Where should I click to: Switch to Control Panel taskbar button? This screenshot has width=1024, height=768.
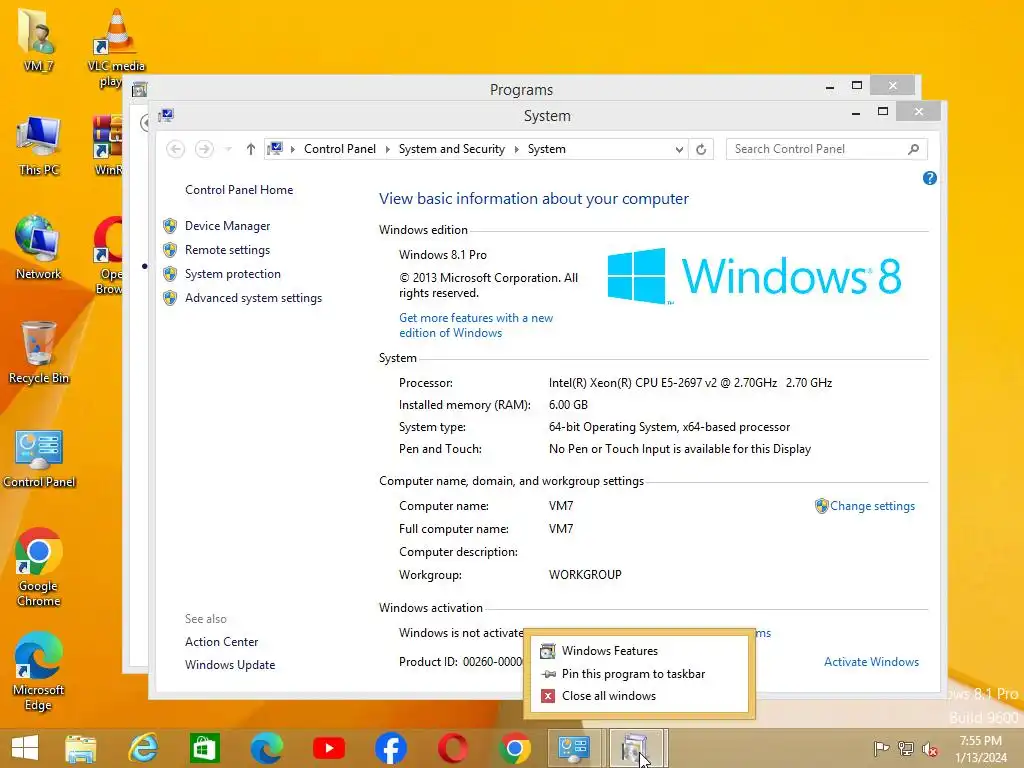(575, 748)
